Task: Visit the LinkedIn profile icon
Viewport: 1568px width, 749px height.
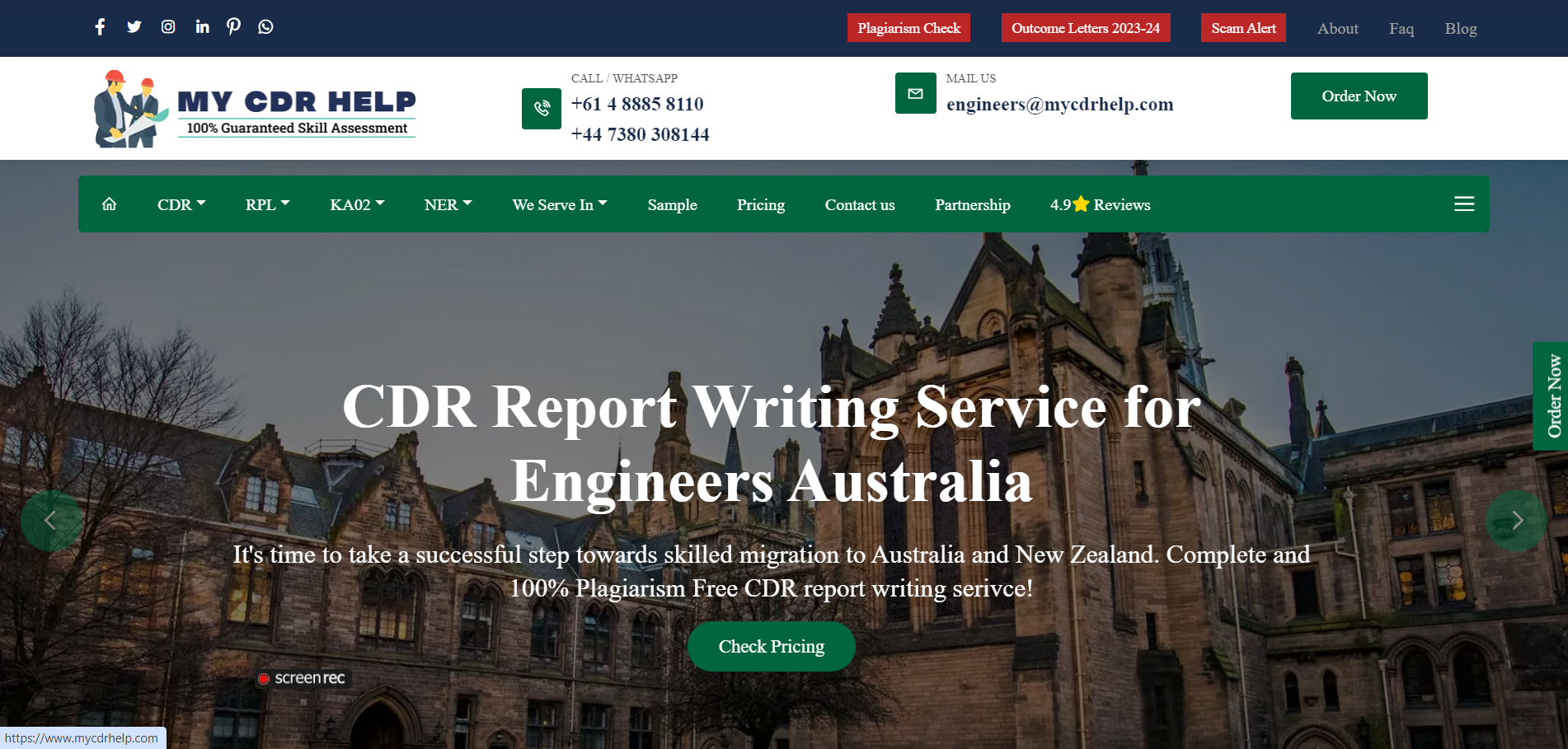Action: 202,27
